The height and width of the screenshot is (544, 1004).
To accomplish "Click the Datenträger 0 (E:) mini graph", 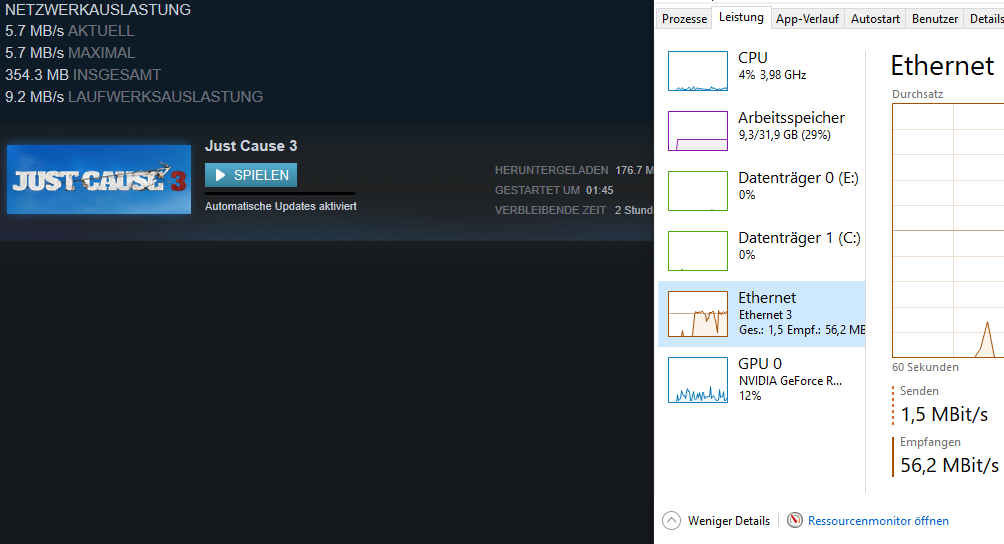I will (698, 191).
